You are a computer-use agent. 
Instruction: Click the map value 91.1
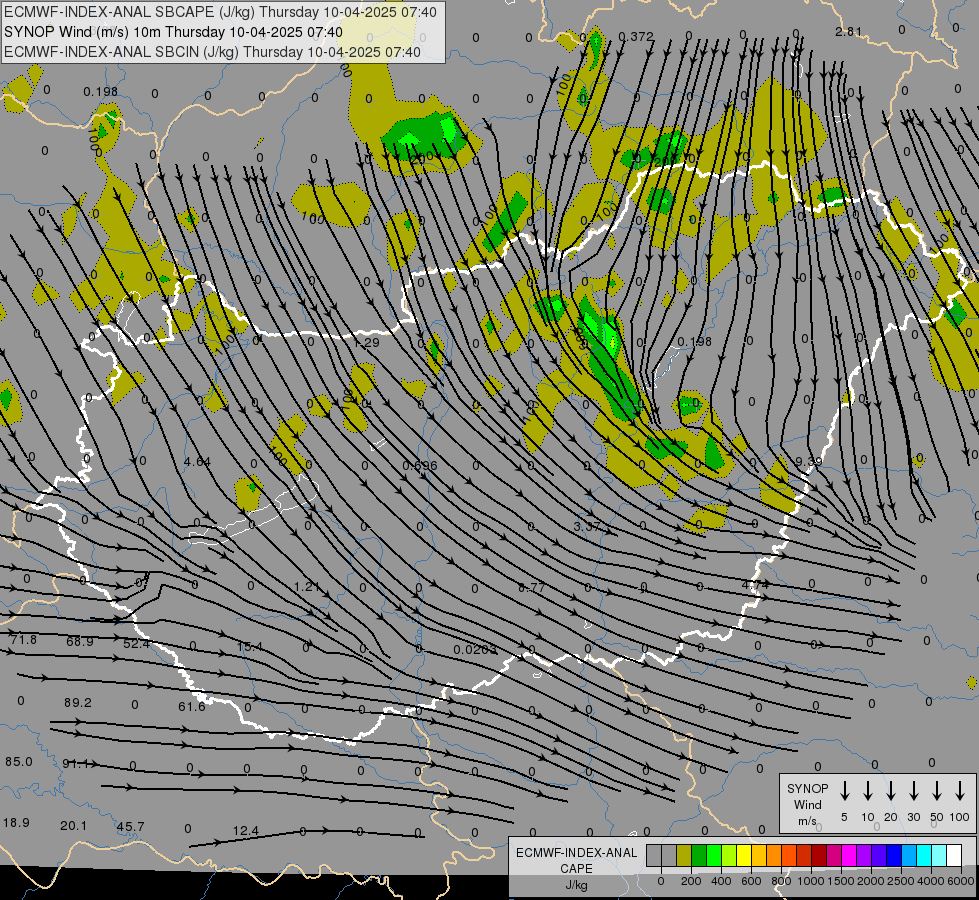(x=76, y=763)
